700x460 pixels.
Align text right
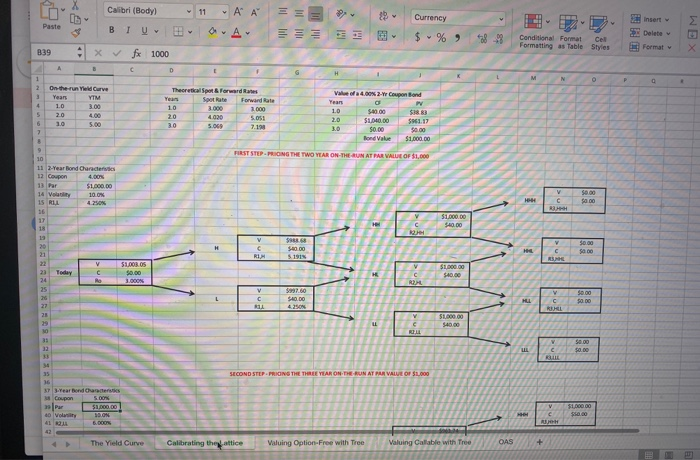pos(315,34)
